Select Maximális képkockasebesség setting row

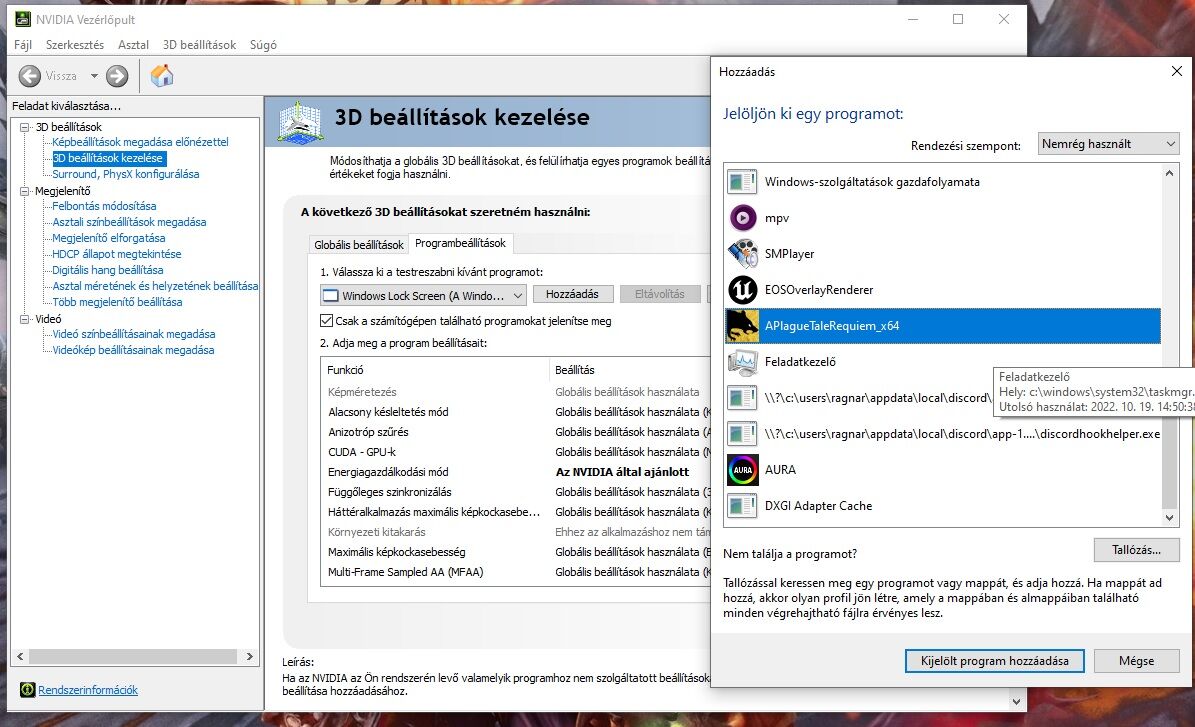pyautogui.click(x=517, y=552)
